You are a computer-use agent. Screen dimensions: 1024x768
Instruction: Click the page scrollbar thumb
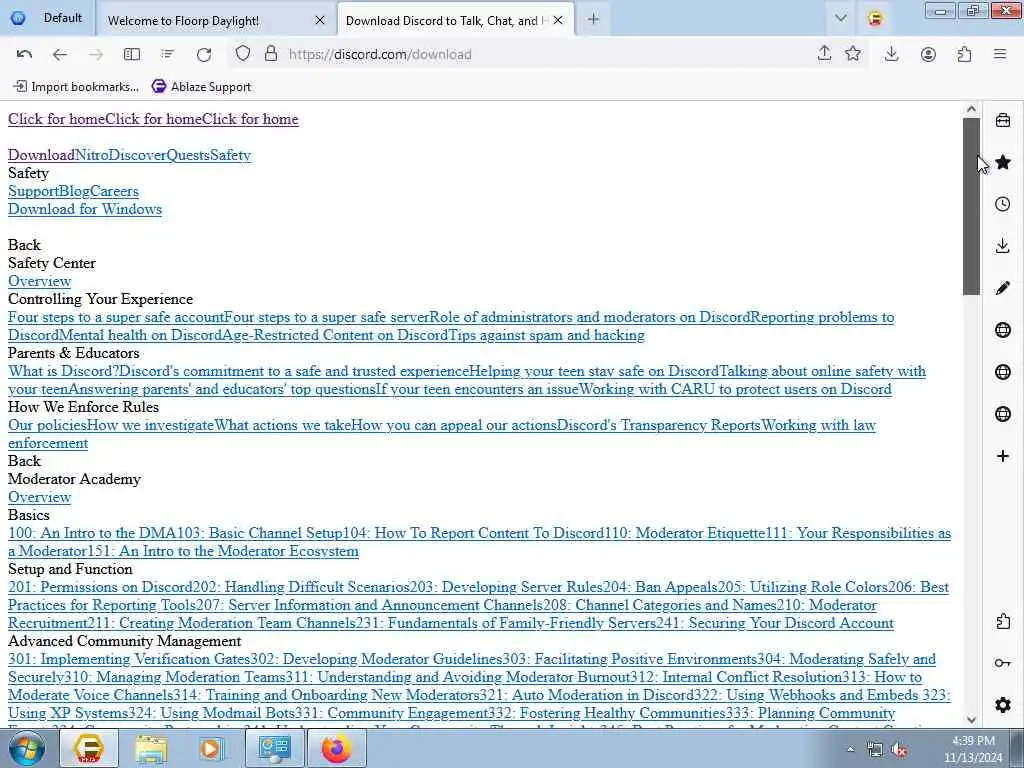pos(971,206)
